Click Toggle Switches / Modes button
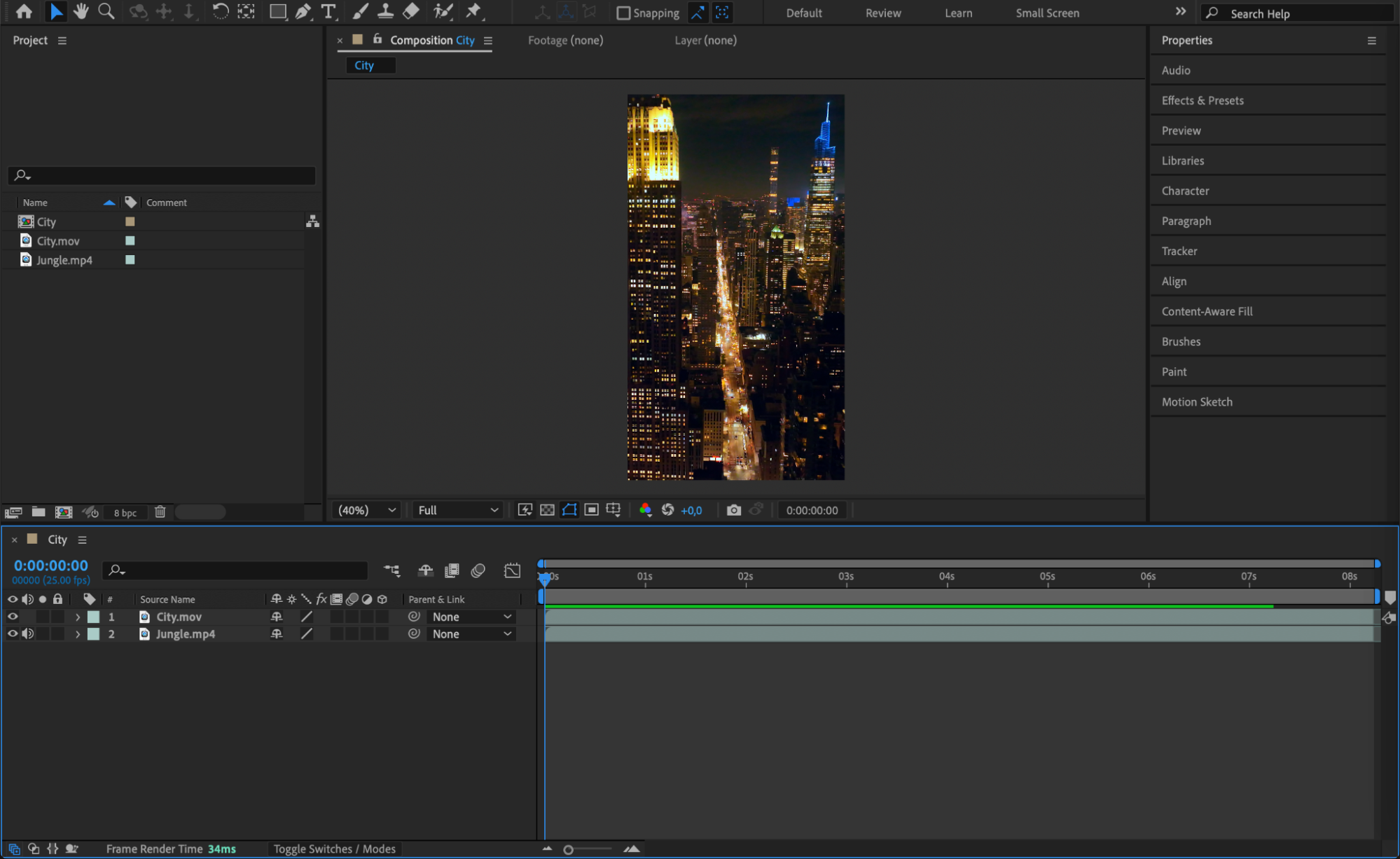Viewport: 1400px width, 859px height. pos(334,848)
